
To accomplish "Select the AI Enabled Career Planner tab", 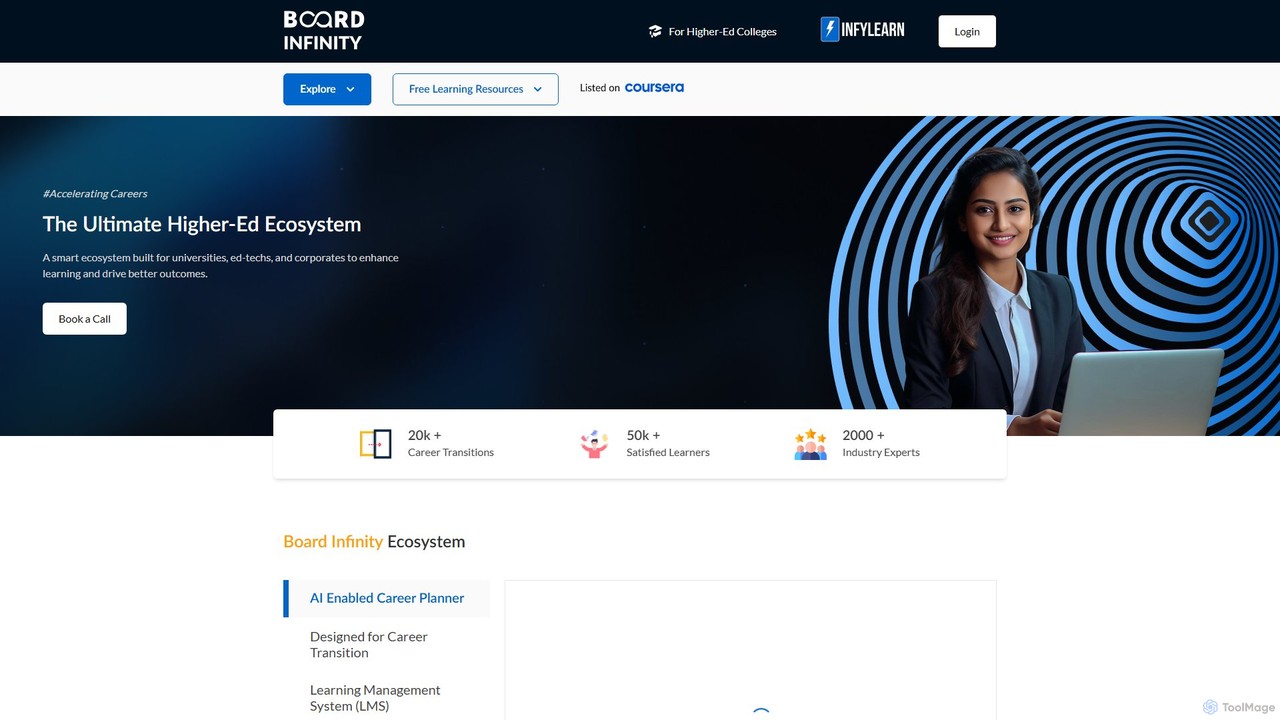I will coord(387,598).
